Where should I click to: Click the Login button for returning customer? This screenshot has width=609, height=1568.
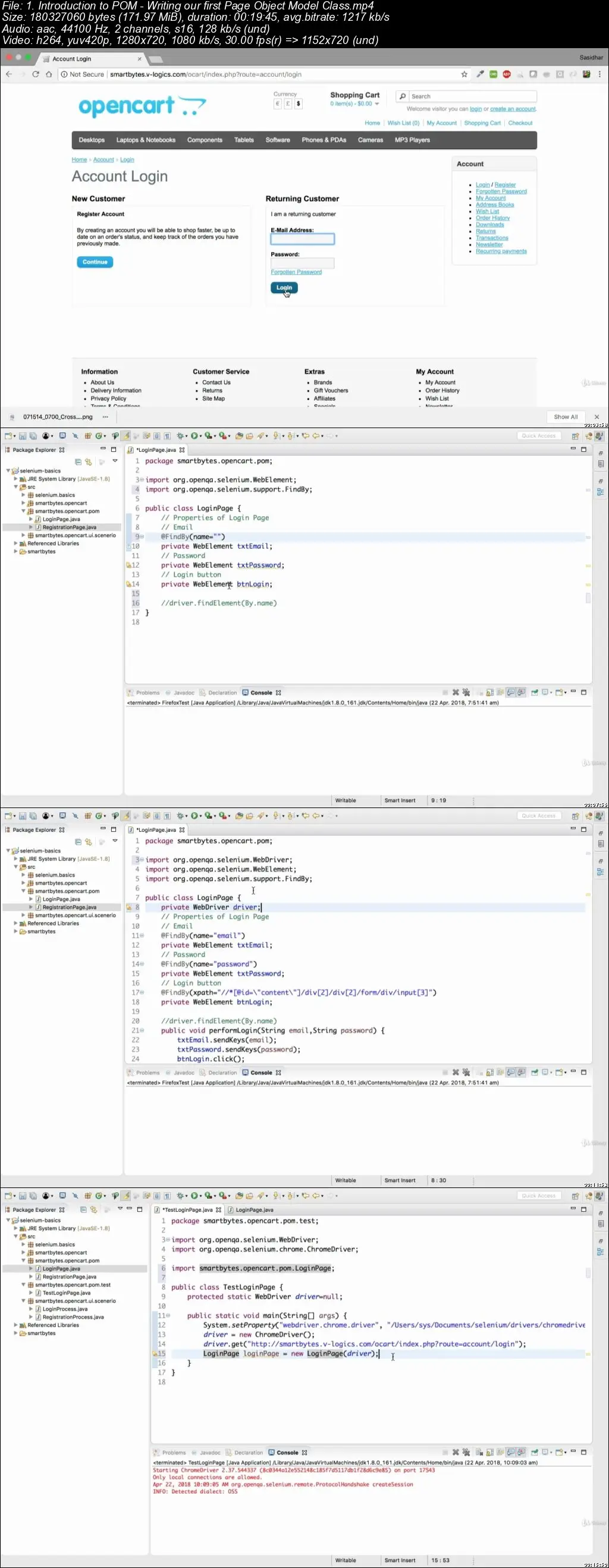click(284, 287)
